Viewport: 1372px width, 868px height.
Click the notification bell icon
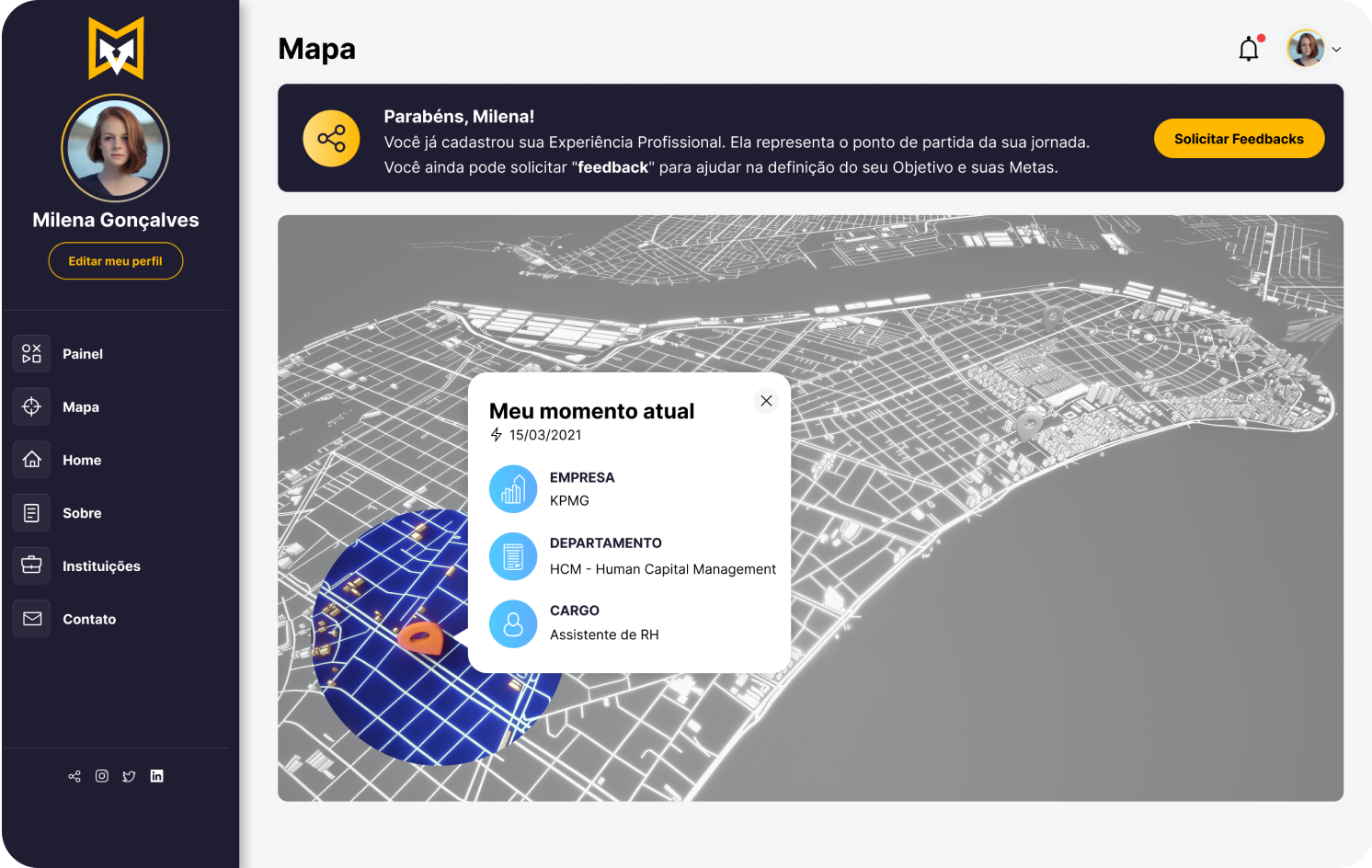tap(1248, 50)
